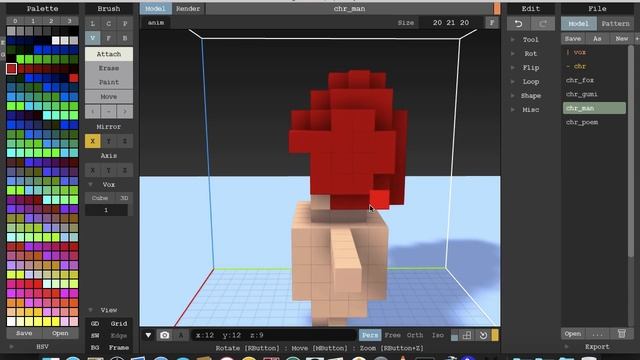Click the yellow bar icon in bottom bar
This screenshot has width=640, height=360.
click(x=495, y=335)
